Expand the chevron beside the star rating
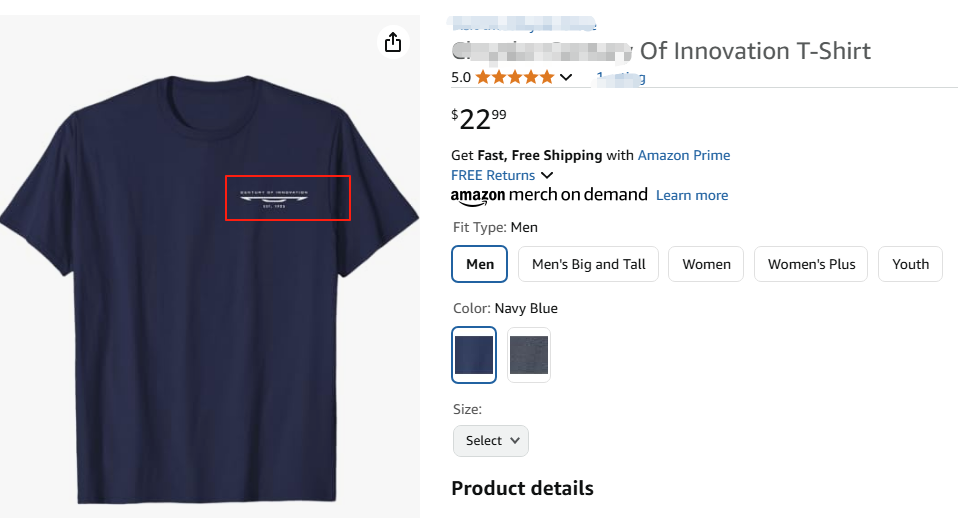The image size is (958, 518). (x=566, y=77)
